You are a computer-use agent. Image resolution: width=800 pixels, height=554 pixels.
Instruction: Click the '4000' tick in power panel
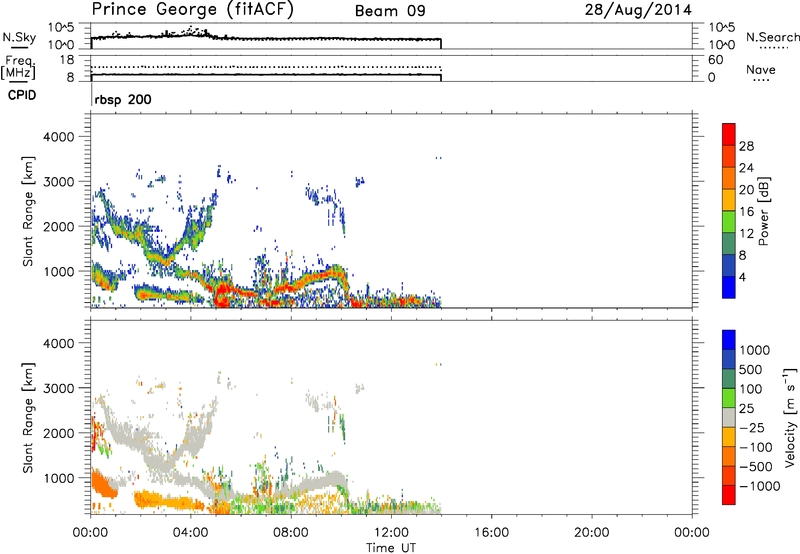59,137
